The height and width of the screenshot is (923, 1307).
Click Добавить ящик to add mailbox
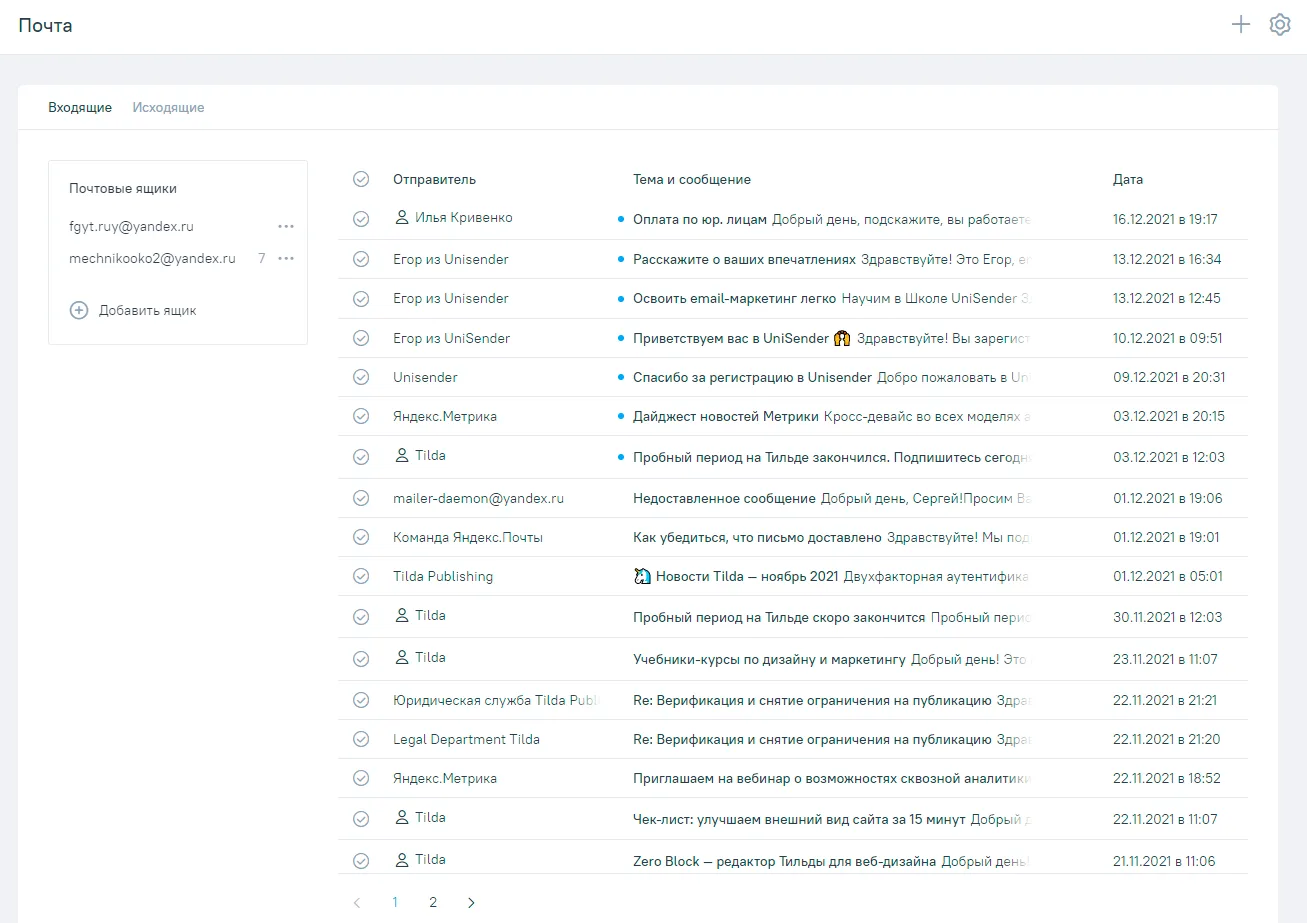point(147,310)
